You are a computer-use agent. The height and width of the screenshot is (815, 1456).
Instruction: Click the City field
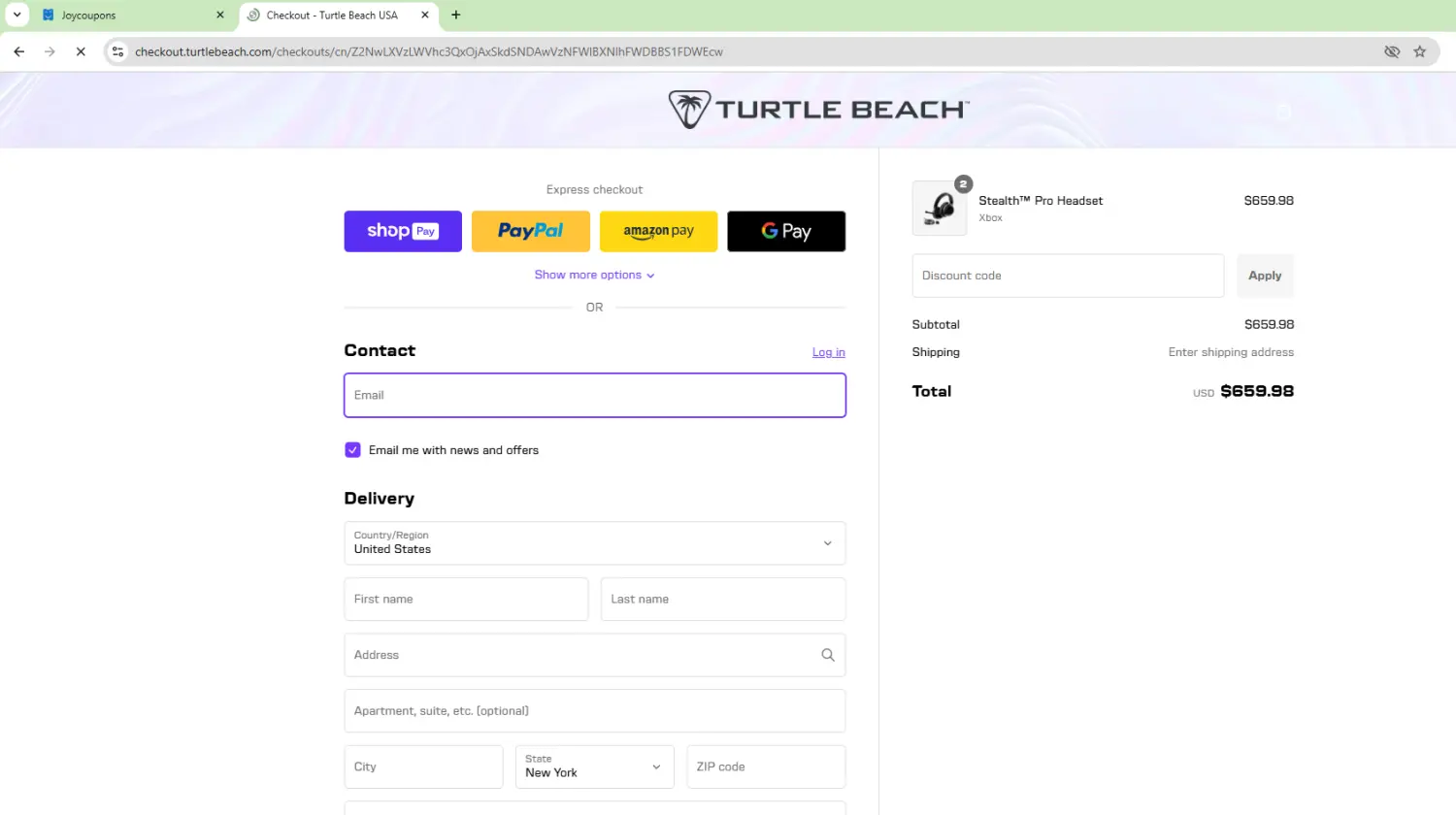click(x=423, y=766)
